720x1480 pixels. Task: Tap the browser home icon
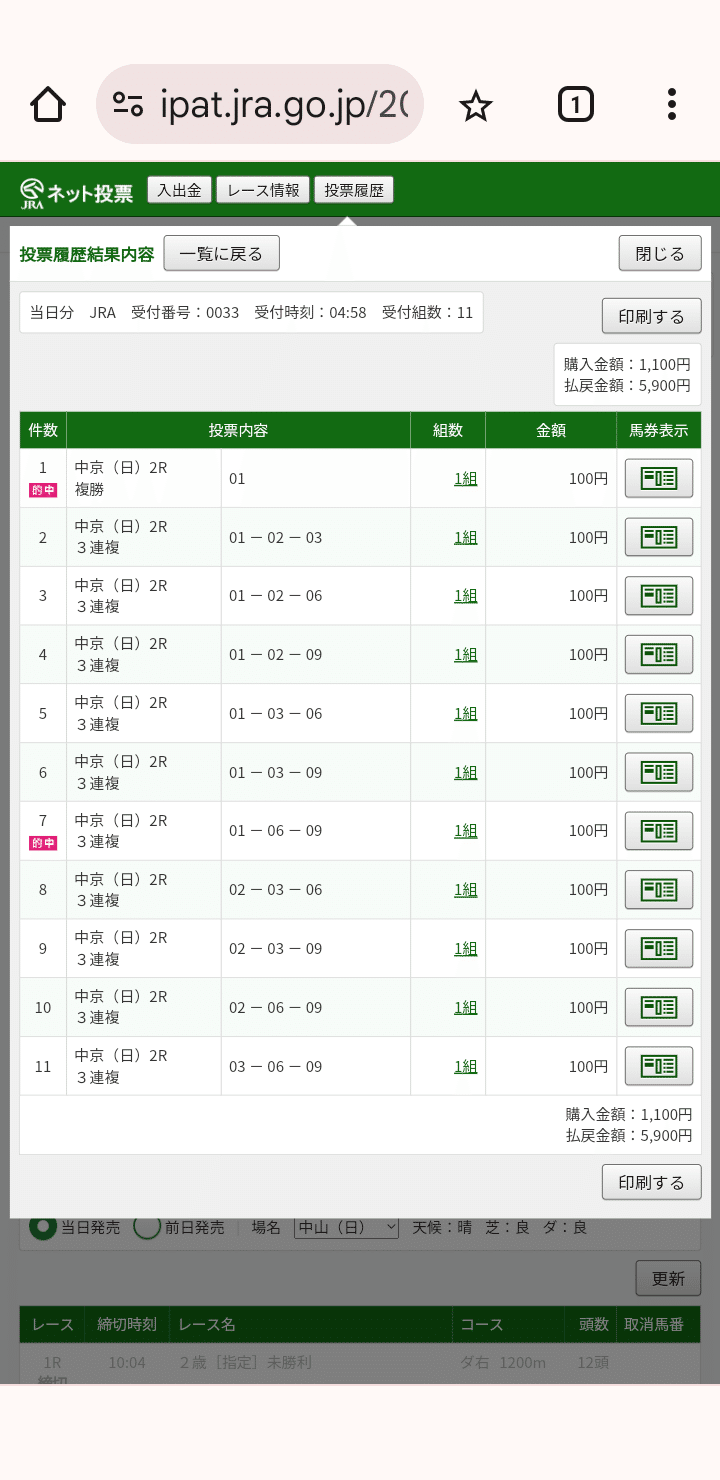tap(48, 104)
